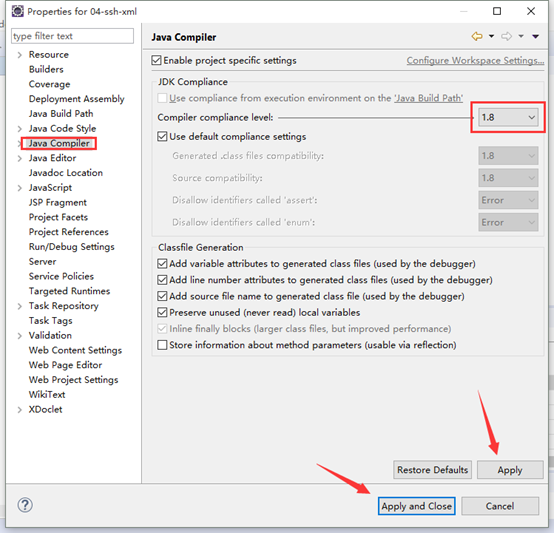This screenshot has width=554, height=533.
Task: Toggle Enable project specific settings
Action: (x=156, y=60)
